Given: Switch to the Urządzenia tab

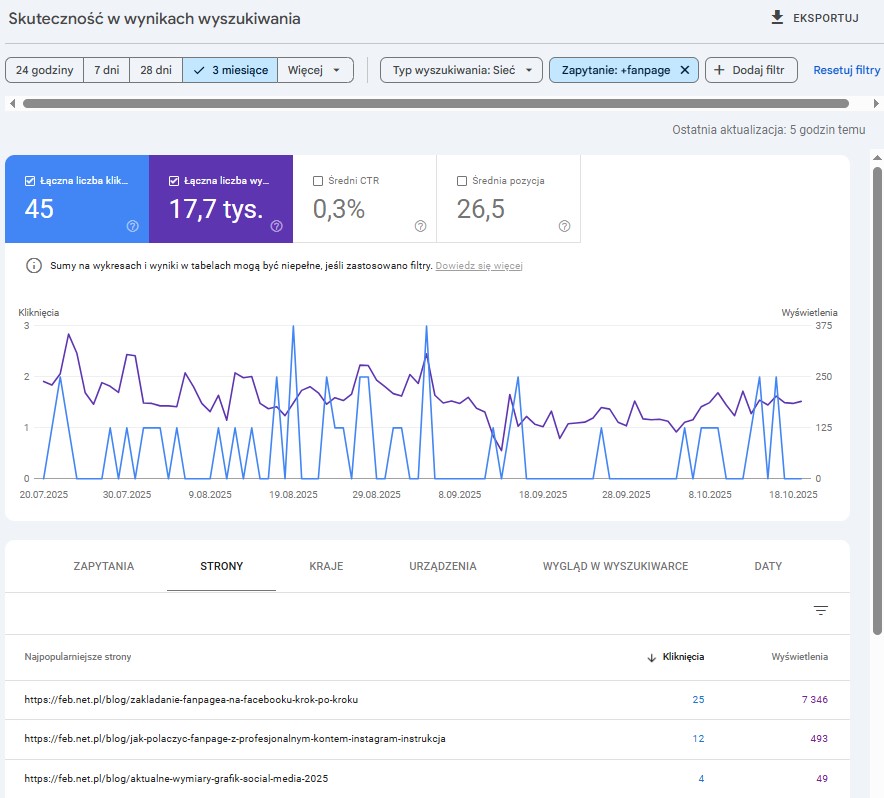Looking at the screenshot, I should (x=443, y=566).
